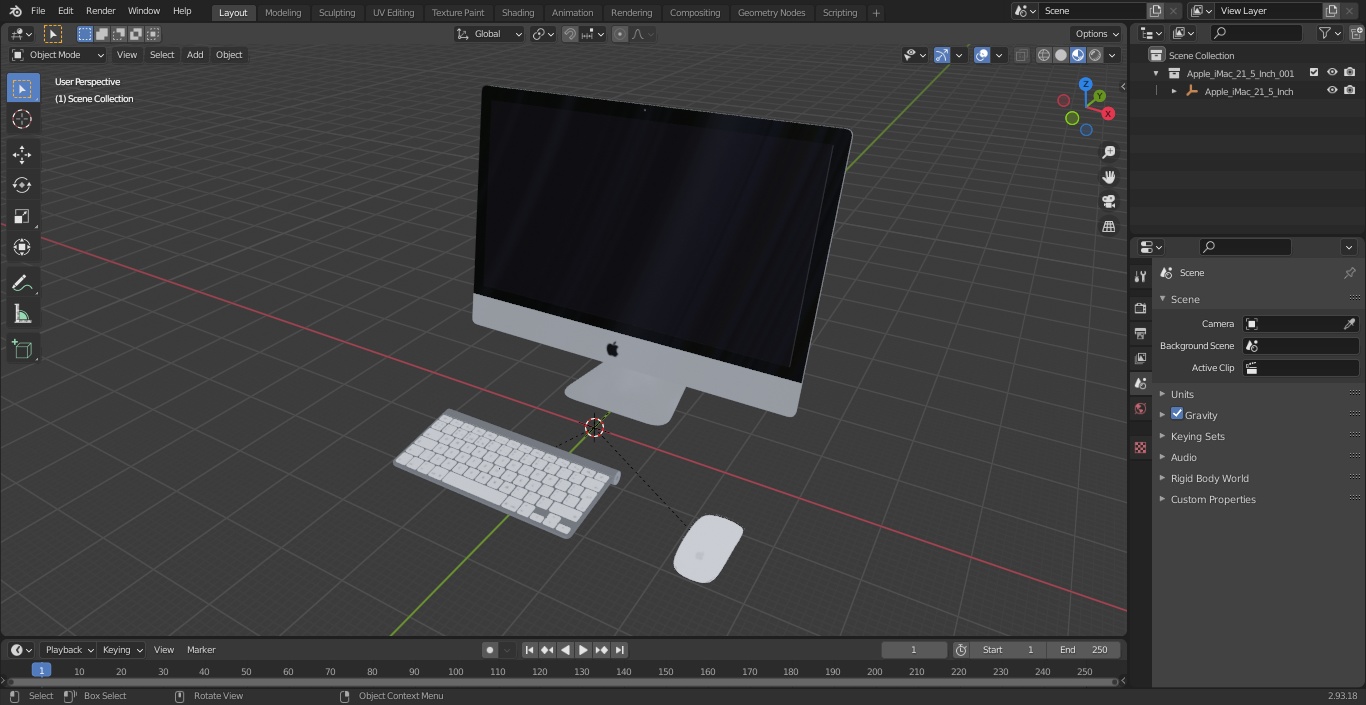Disable render for the Apple_iMac_21_5_Inch object

[1350, 91]
